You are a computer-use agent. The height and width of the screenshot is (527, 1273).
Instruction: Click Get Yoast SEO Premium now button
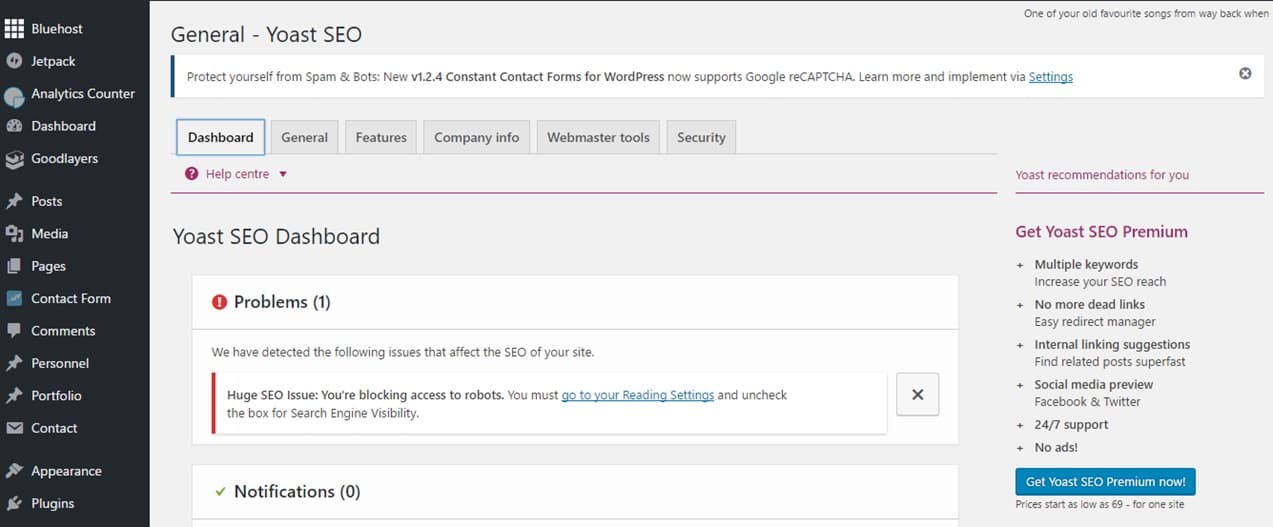coord(1105,481)
